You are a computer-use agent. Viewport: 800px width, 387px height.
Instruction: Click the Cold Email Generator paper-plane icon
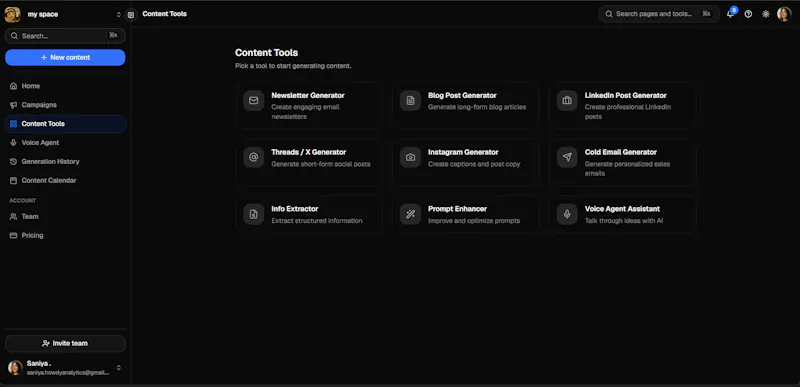(x=567, y=157)
